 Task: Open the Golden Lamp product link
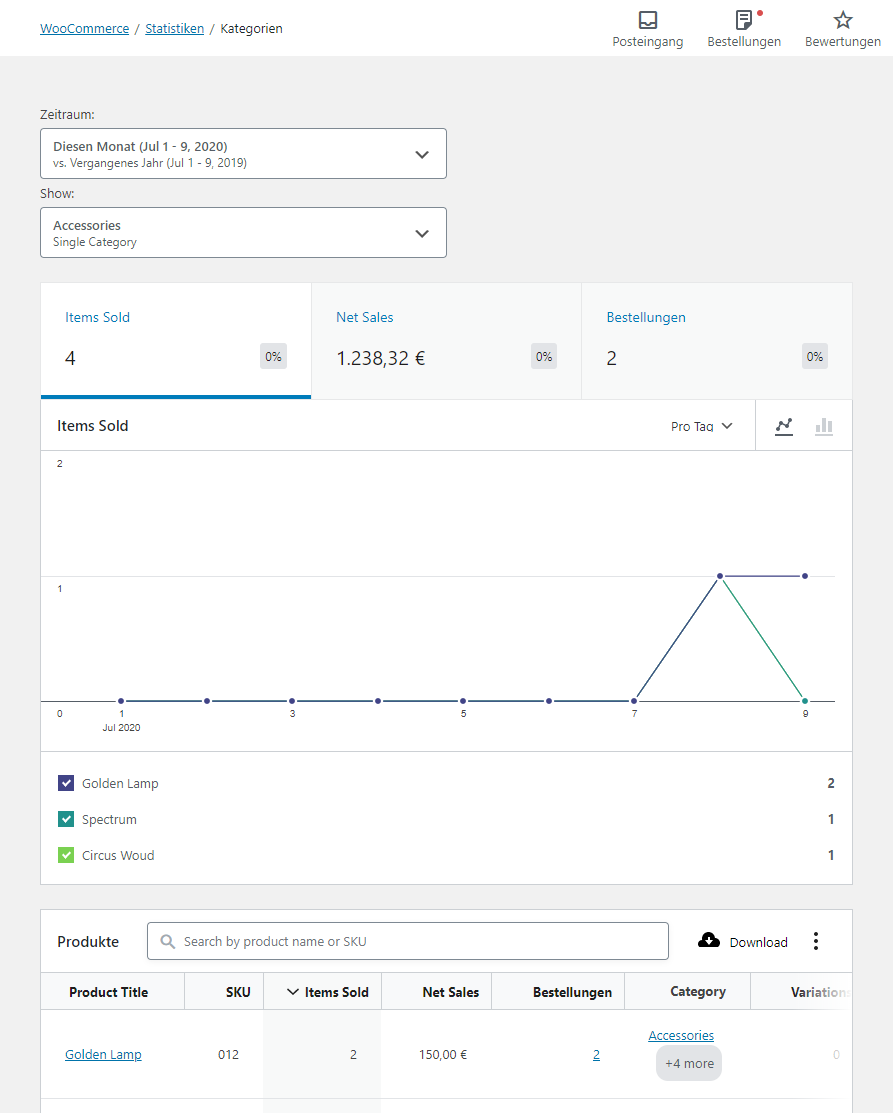[x=103, y=1054]
